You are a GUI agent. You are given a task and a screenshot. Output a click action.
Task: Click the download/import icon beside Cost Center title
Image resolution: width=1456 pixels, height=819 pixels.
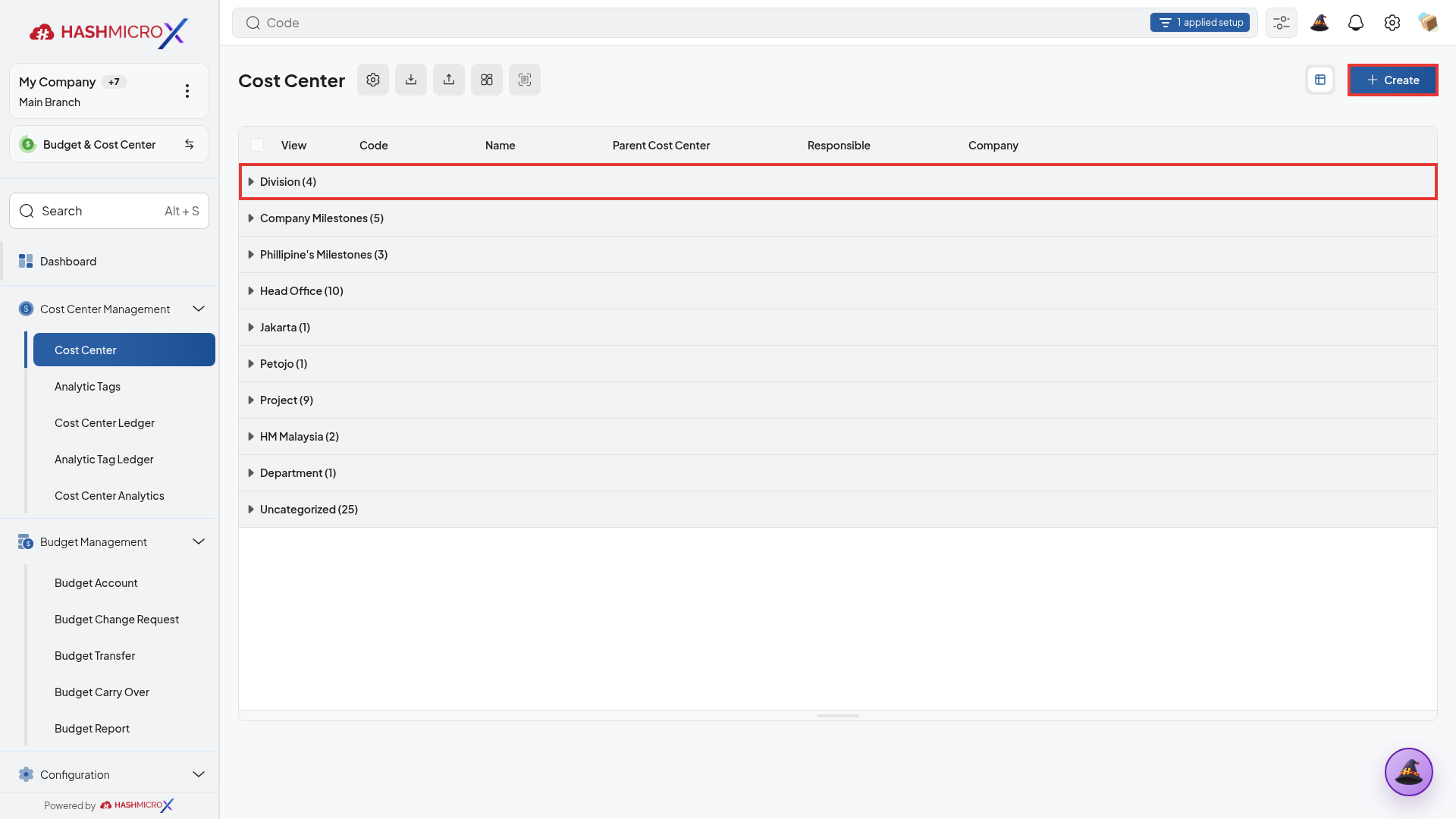click(411, 80)
